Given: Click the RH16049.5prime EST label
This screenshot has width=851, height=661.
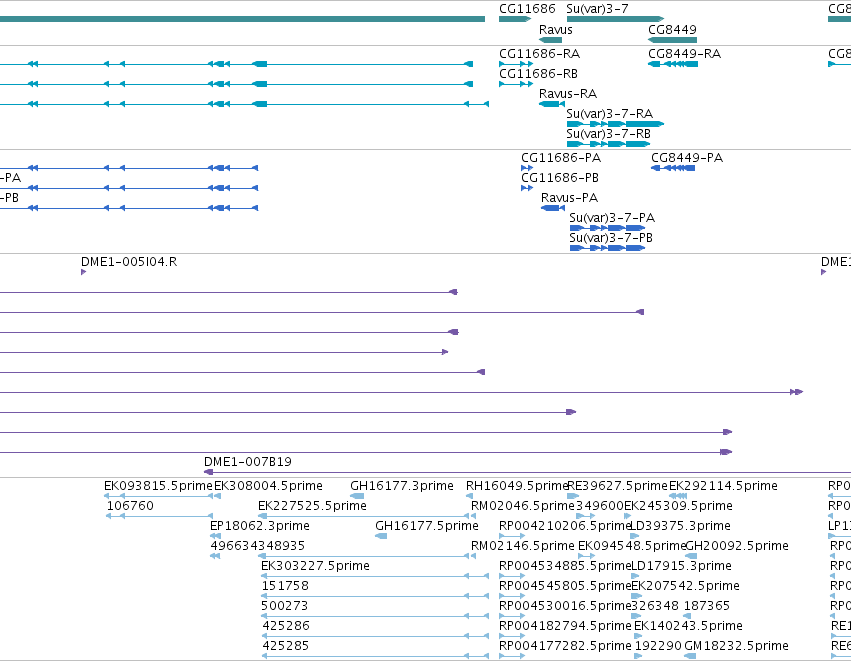Looking at the screenshot, I should click(x=517, y=486).
